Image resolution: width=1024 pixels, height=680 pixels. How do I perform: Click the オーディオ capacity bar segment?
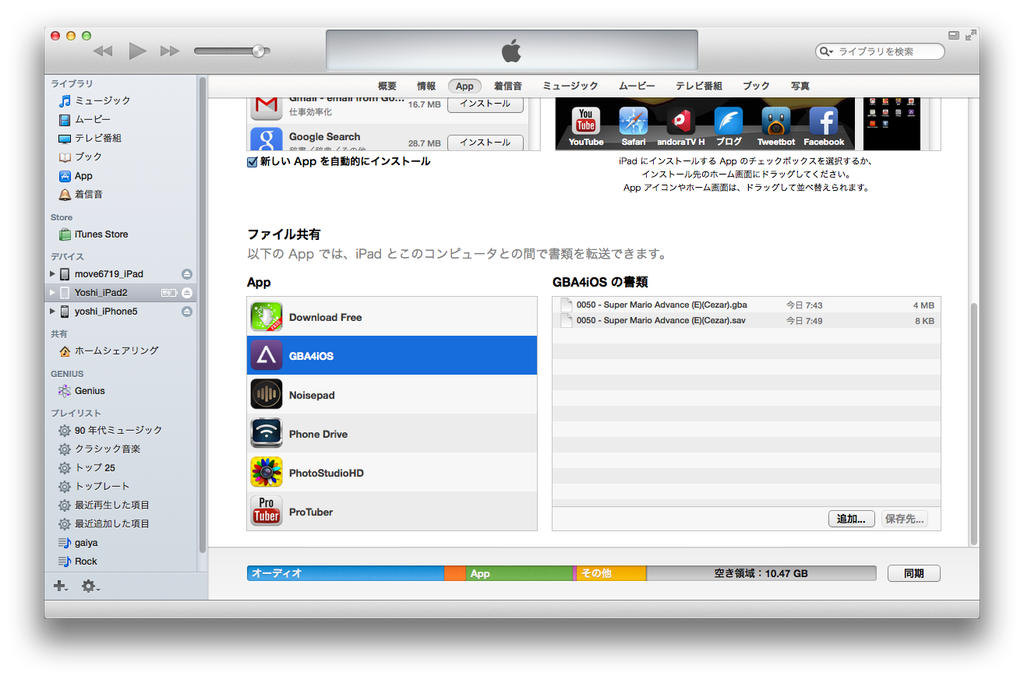(345, 574)
